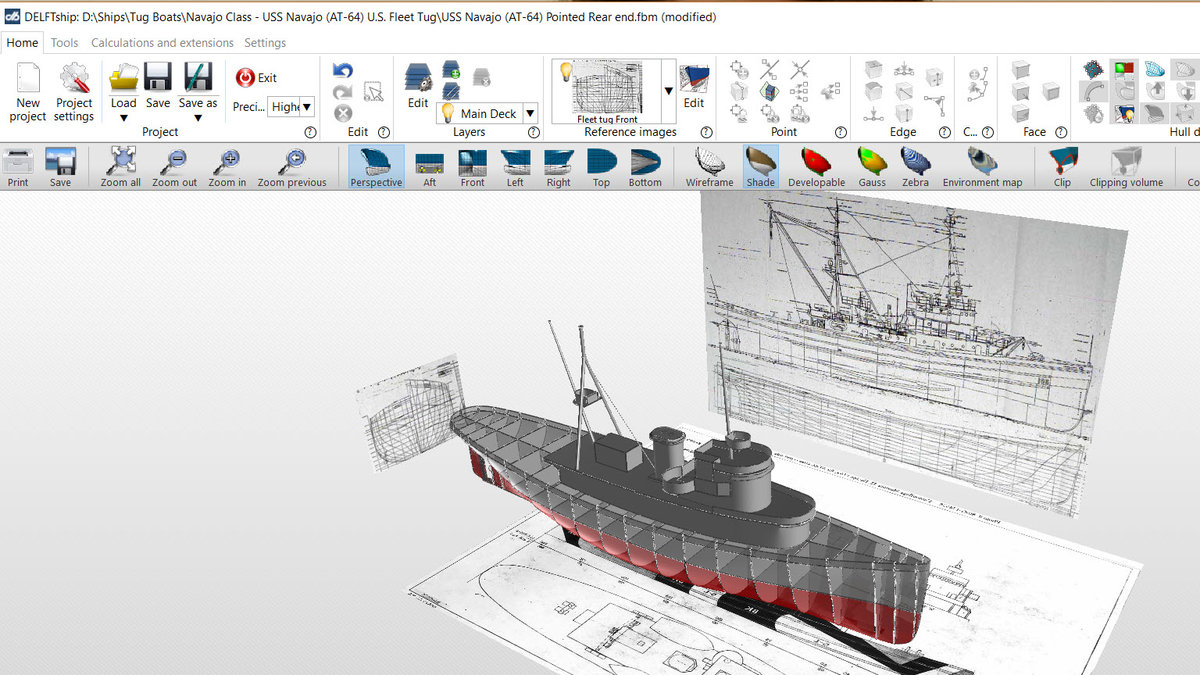Switch to Calculations and extensions tab

[162, 43]
